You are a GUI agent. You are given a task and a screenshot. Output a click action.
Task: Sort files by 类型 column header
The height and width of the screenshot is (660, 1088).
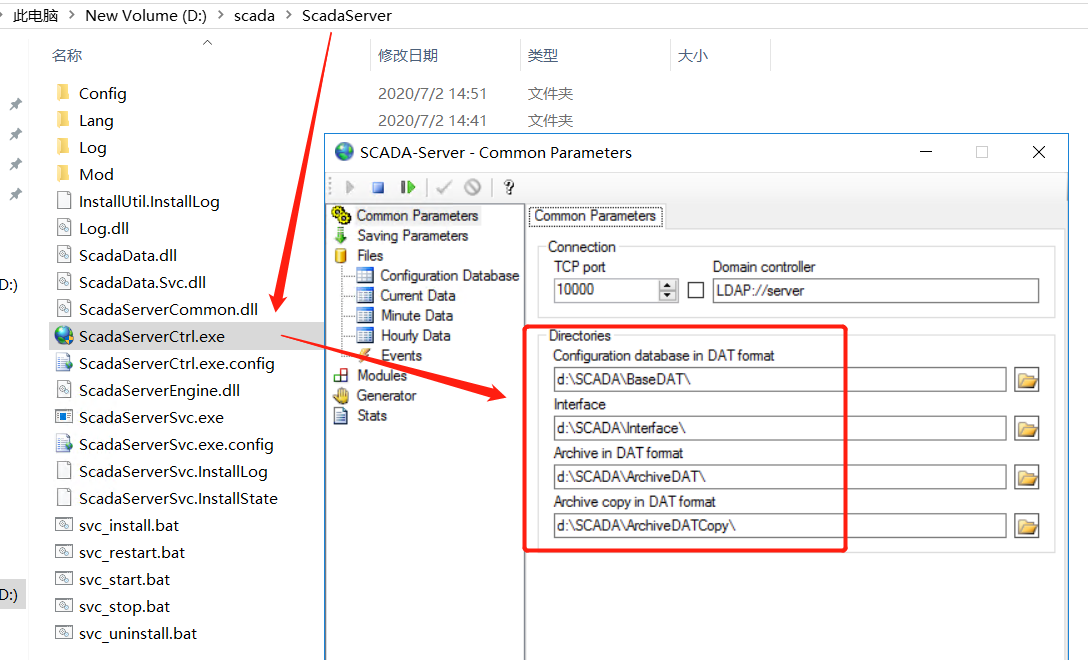(x=543, y=56)
